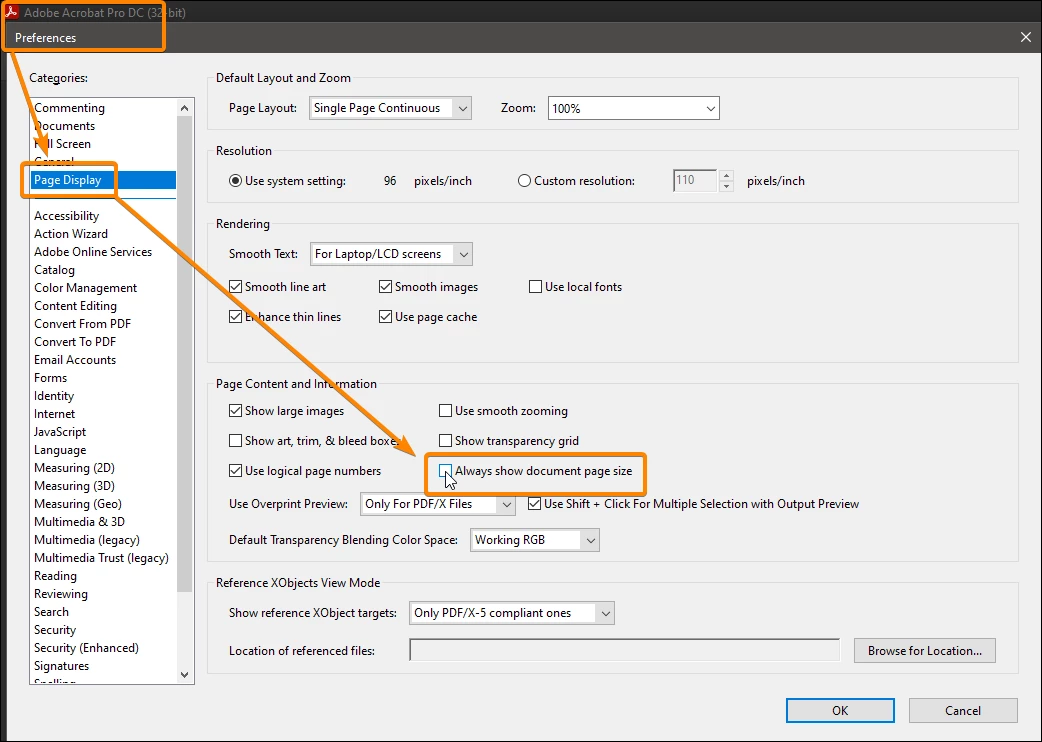This screenshot has height=742, width=1042.
Task: Enable Always show document page size
Action: pyautogui.click(x=445, y=471)
